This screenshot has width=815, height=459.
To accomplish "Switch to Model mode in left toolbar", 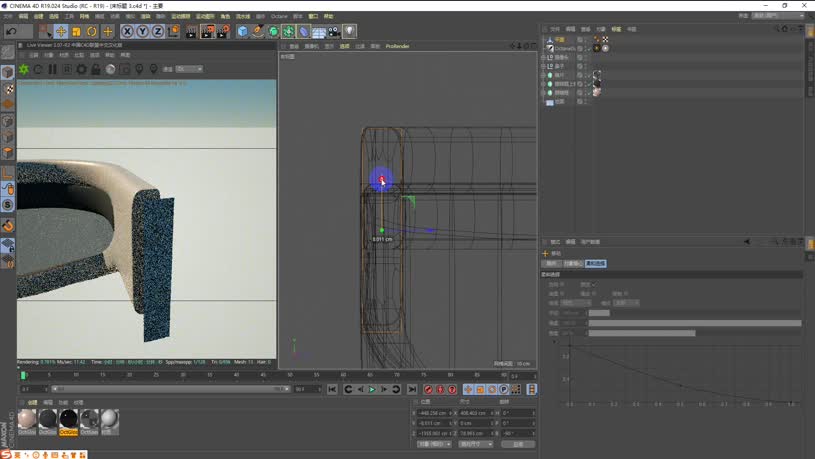I will tap(8, 72).
